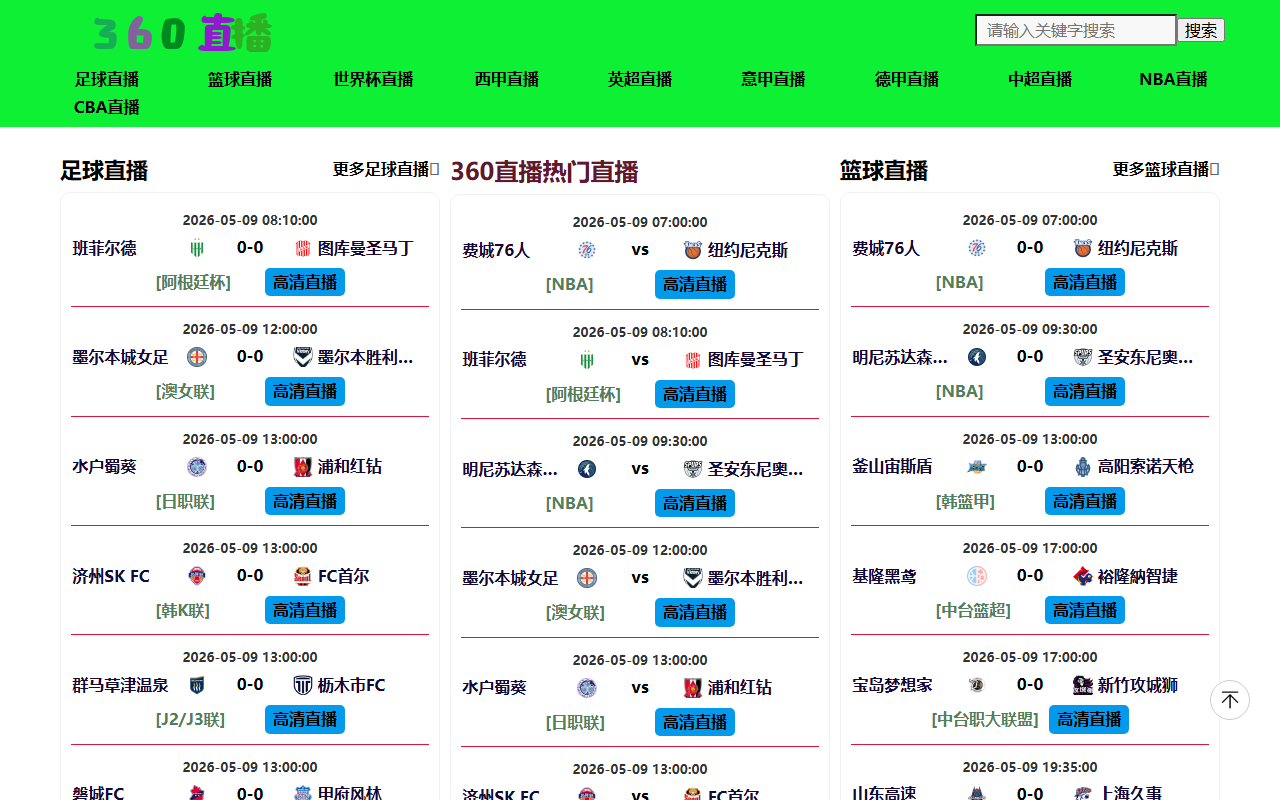Click 360直播热门直播 section heading
Image resolution: width=1280 pixels, height=800 pixels.
pyautogui.click(x=544, y=172)
